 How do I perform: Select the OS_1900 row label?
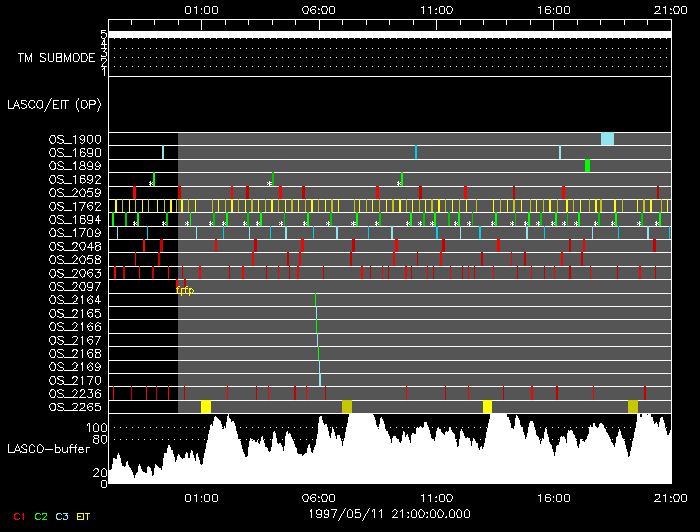click(75, 139)
